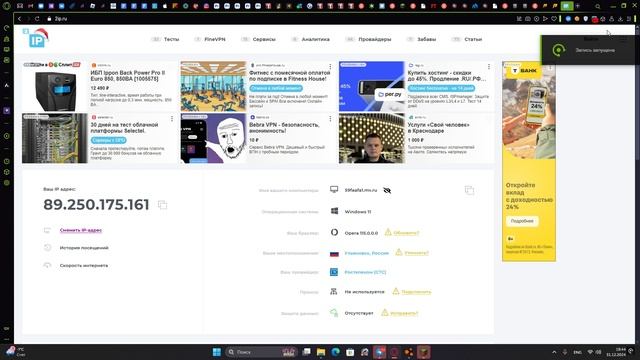Open the location link beside the Russian flag

pos(367,253)
